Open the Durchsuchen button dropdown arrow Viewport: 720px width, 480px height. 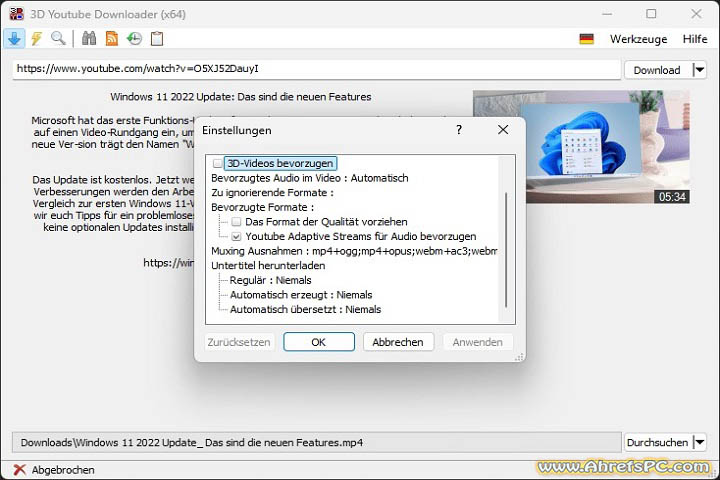(699, 442)
